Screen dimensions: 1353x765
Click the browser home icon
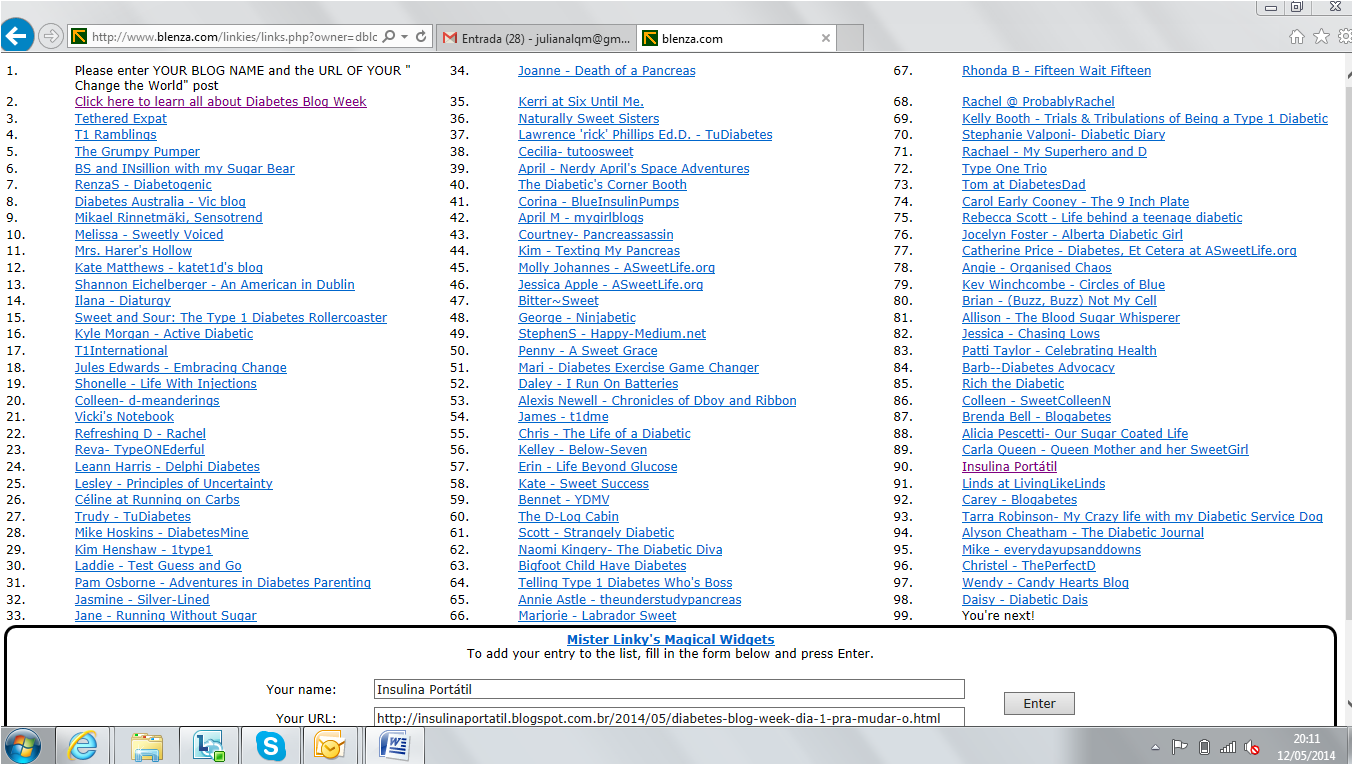coord(1297,37)
